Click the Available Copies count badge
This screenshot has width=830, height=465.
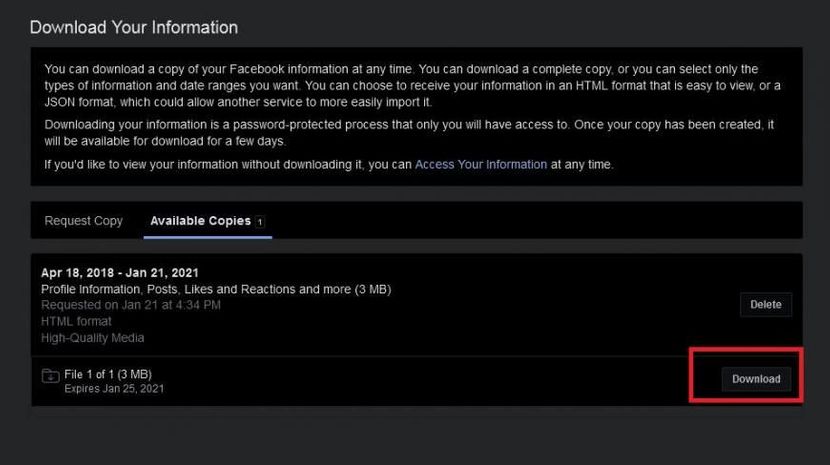tap(260, 222)
